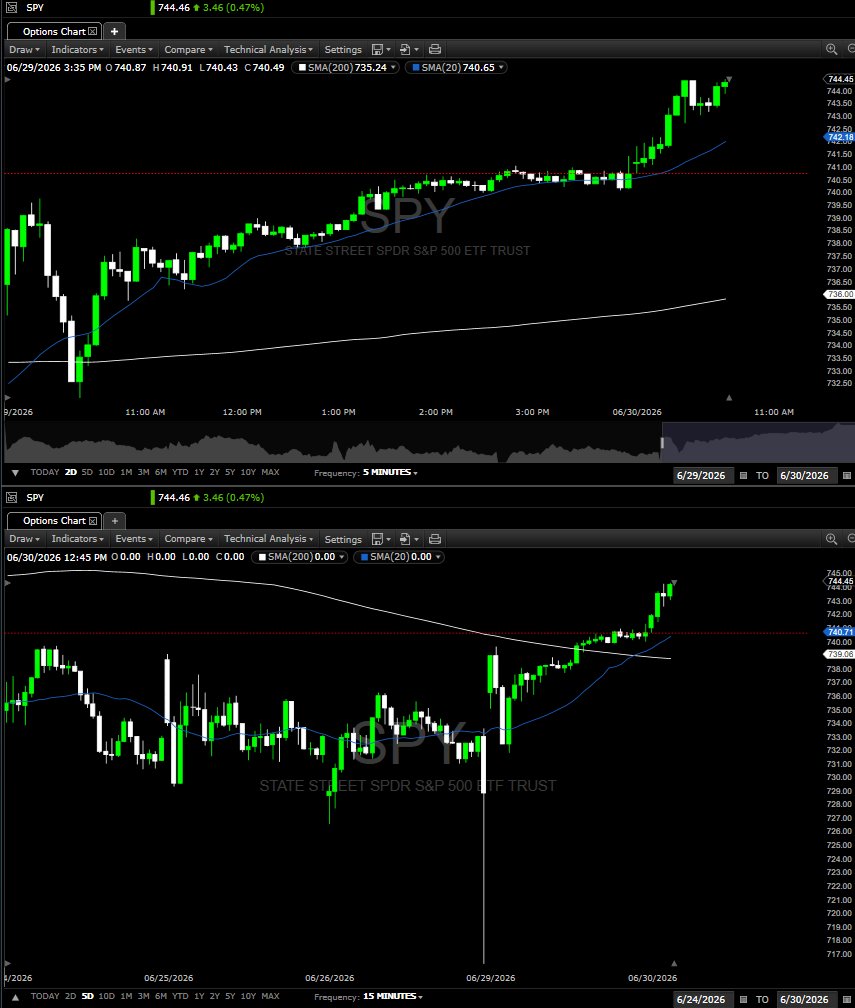Zoom in on the bottom chart with magnifier

(832, 539)
